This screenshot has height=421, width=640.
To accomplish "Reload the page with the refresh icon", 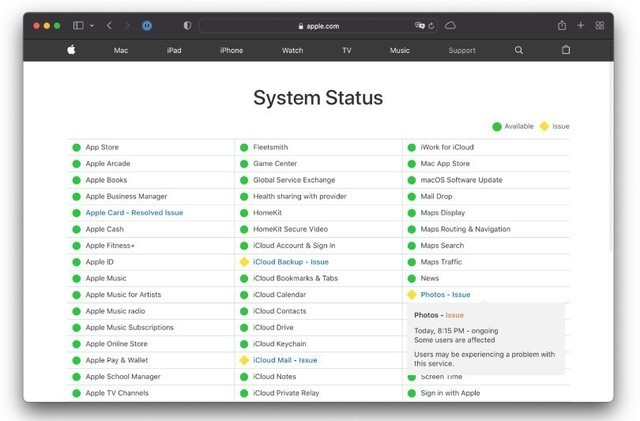I will coord(431,26).
